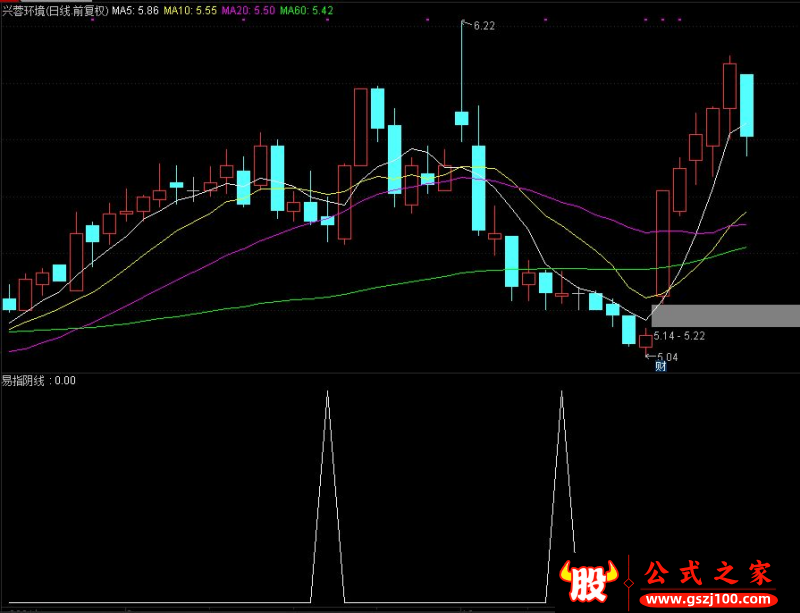Screen dimensions: 800x613
Task: Click the 6.22 high price label
Action: pos(484,26)
